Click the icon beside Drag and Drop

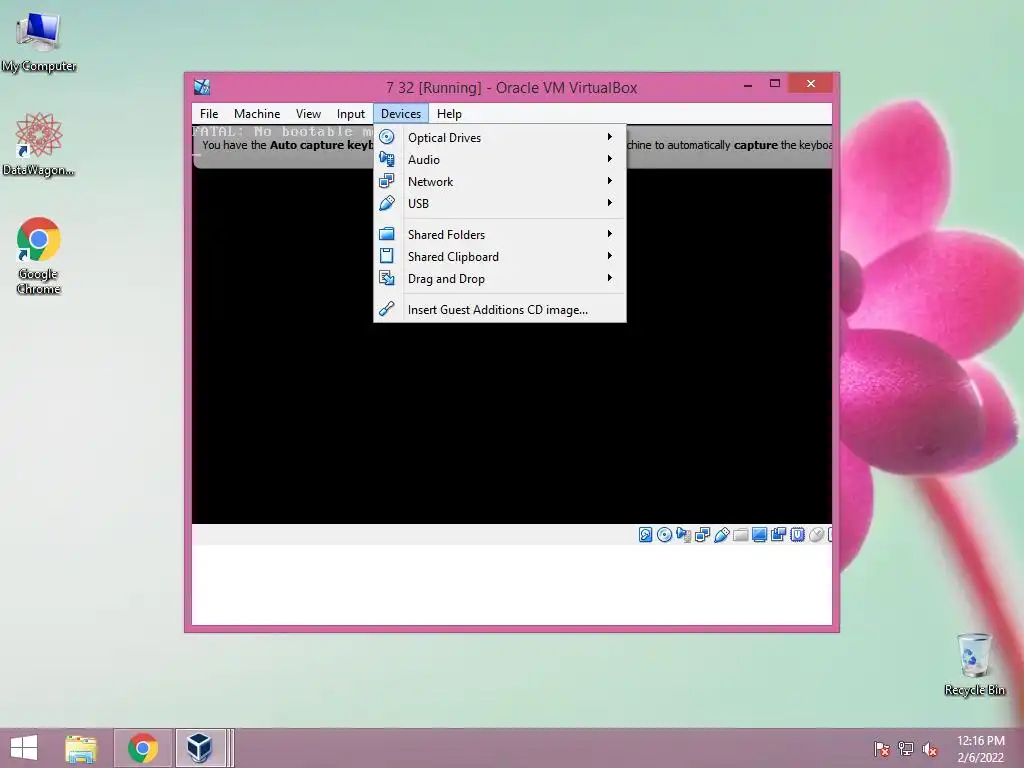click(387, 278)
